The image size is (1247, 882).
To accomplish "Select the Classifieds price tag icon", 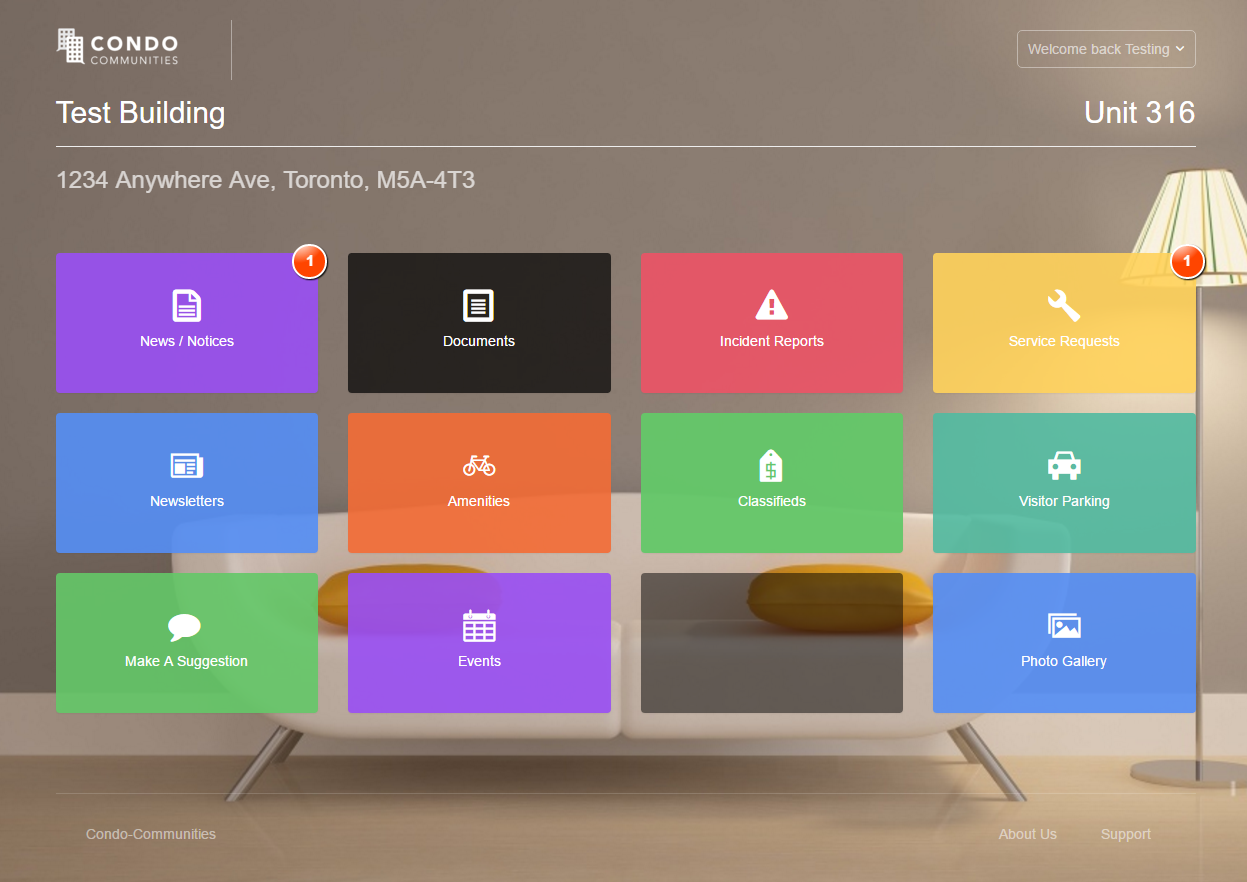I will click(771, 465).
